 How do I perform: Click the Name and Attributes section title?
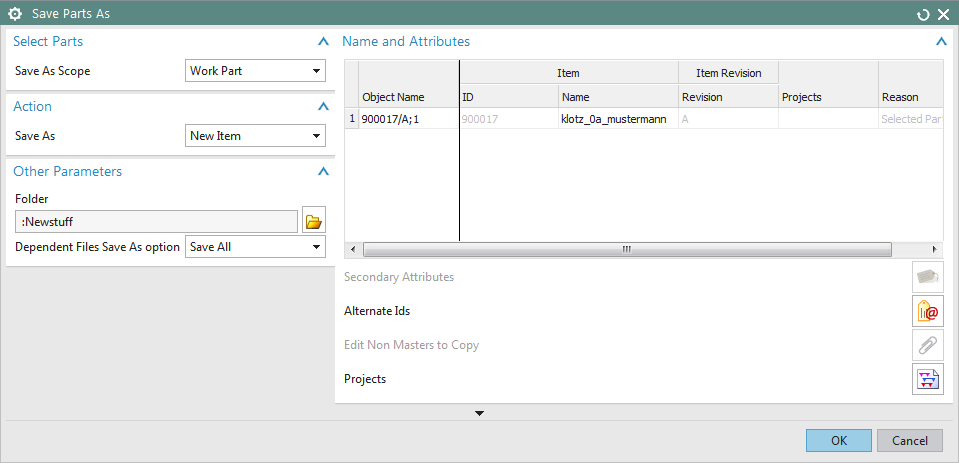[x=406, y=42]
